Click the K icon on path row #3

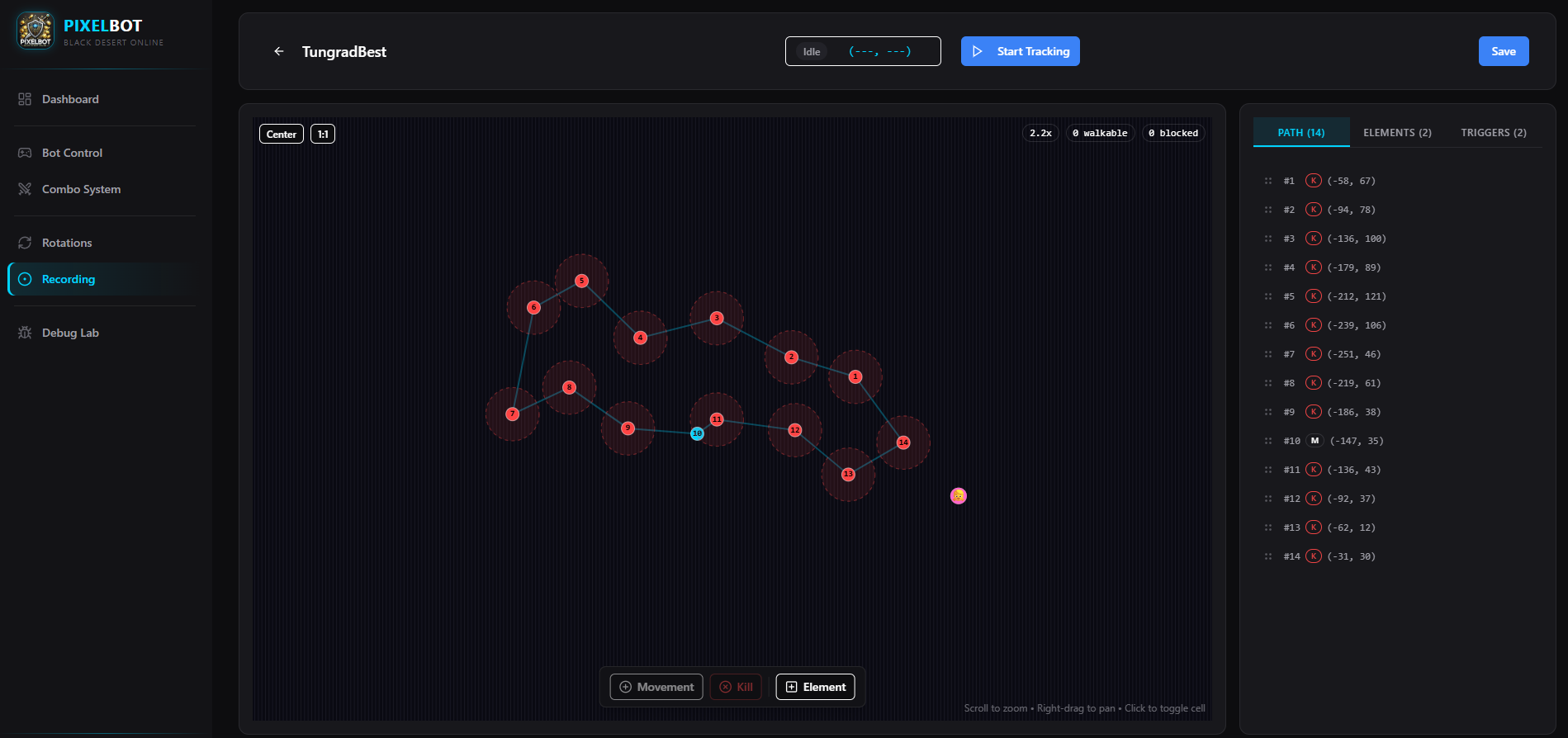pos(1313,239)
